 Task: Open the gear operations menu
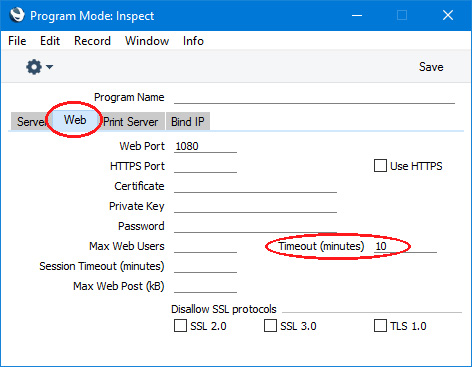[x=34, y=67]
